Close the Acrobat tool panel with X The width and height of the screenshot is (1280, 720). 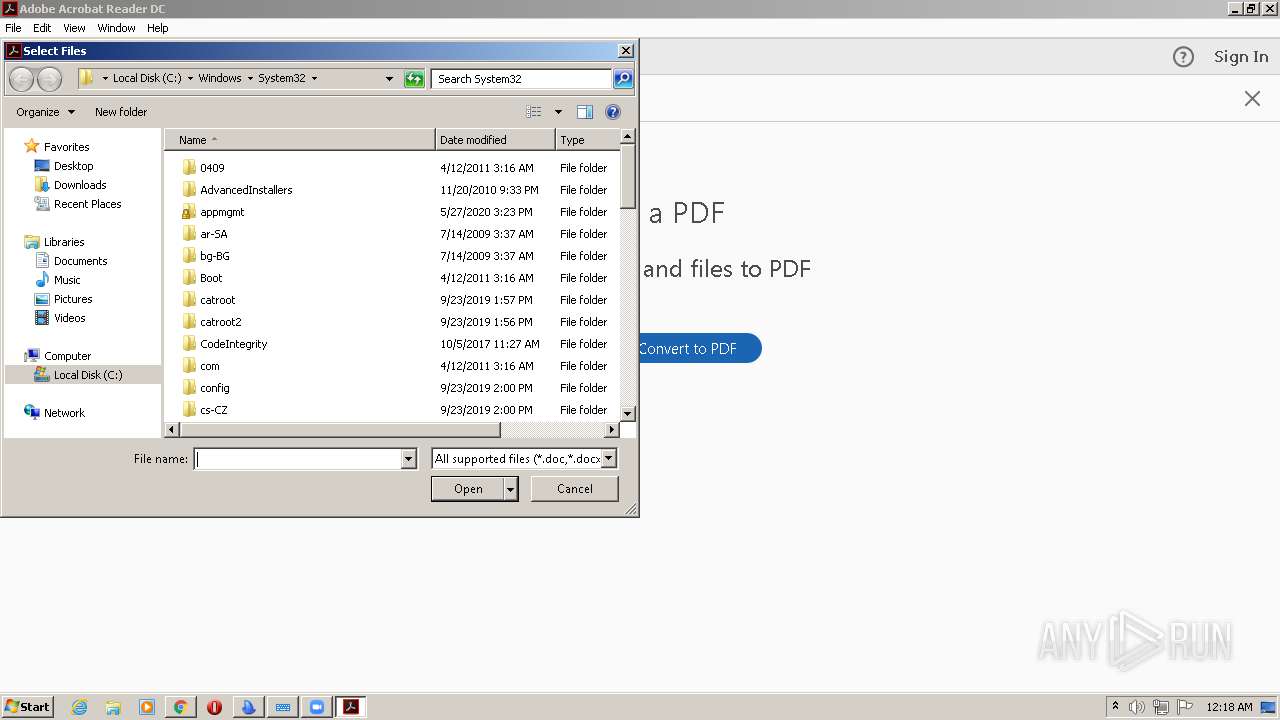[x=1252, y=98]
